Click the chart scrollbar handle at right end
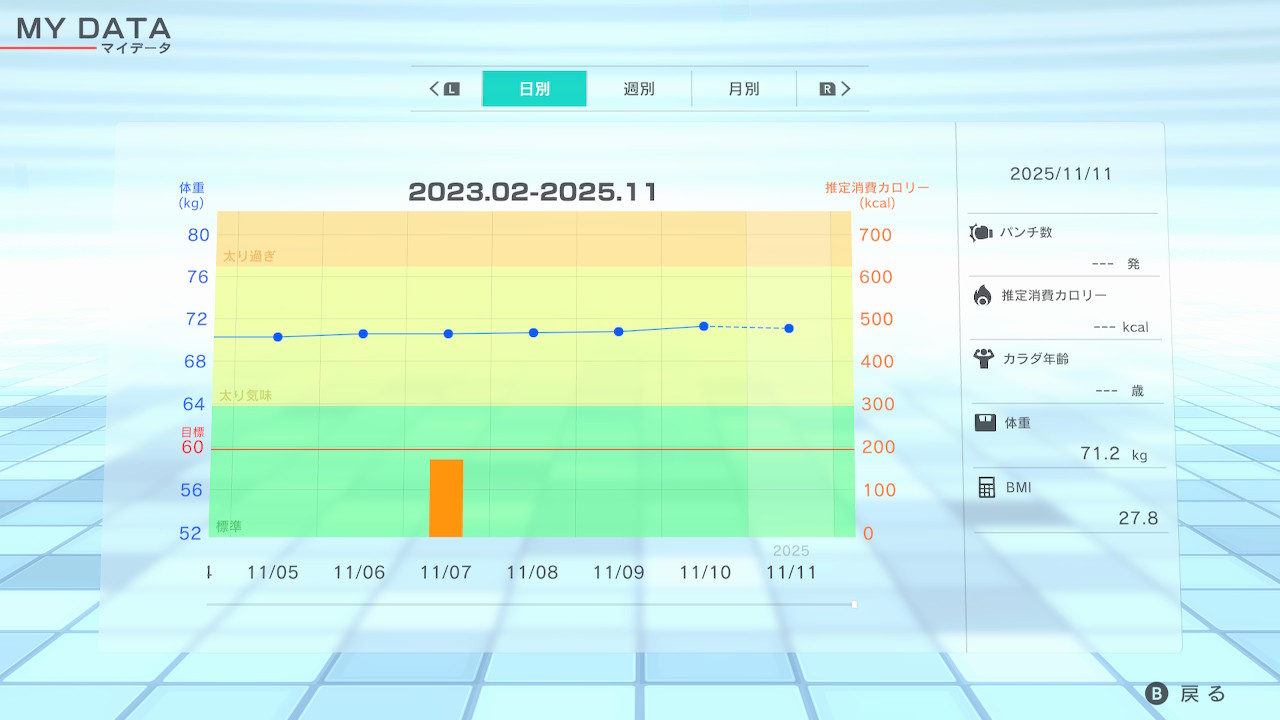Image resolution: width=1280 pixels, height=720 pixels. [854, 604]
